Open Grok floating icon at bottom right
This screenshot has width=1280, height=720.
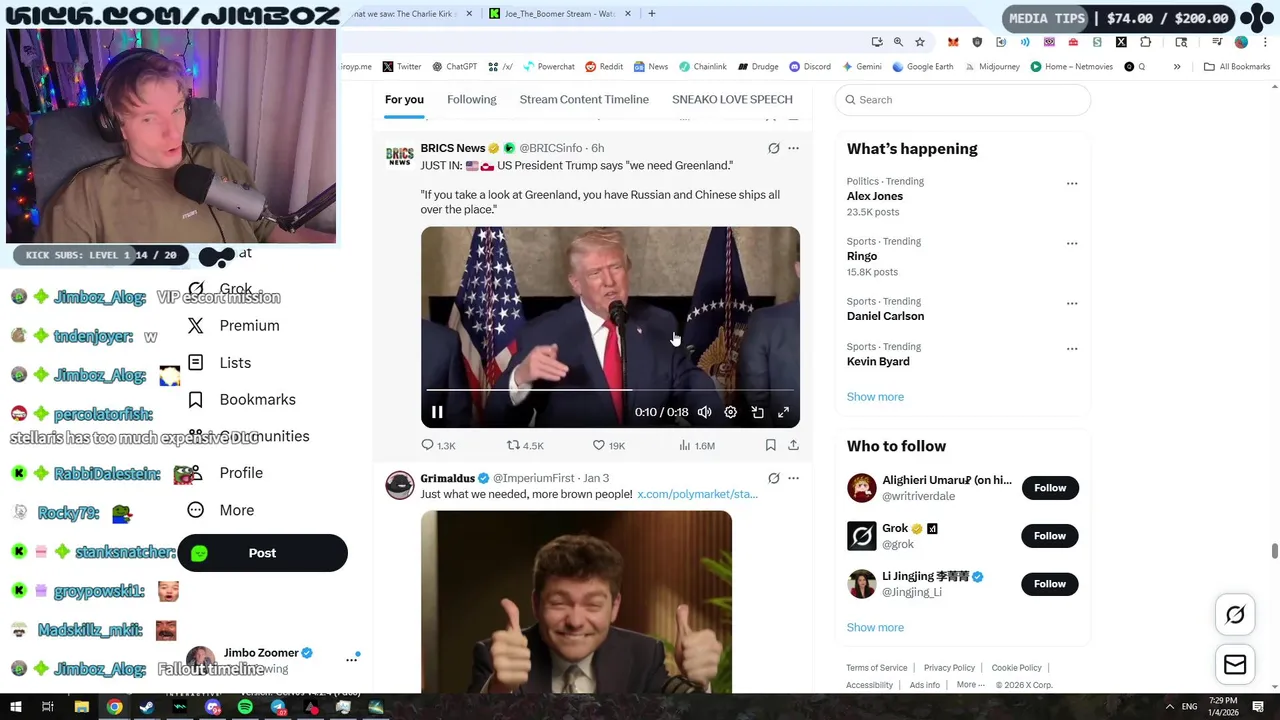[1235, 615]
